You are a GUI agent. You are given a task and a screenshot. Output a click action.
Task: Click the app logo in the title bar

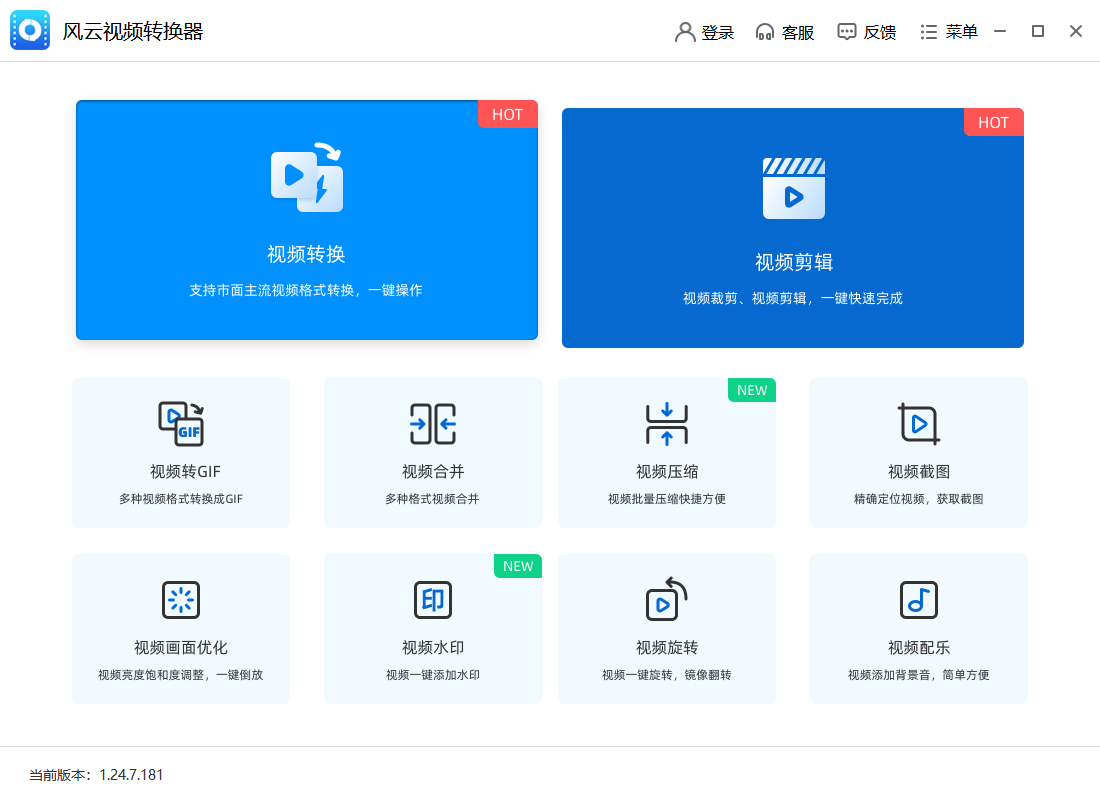point(29,30)
